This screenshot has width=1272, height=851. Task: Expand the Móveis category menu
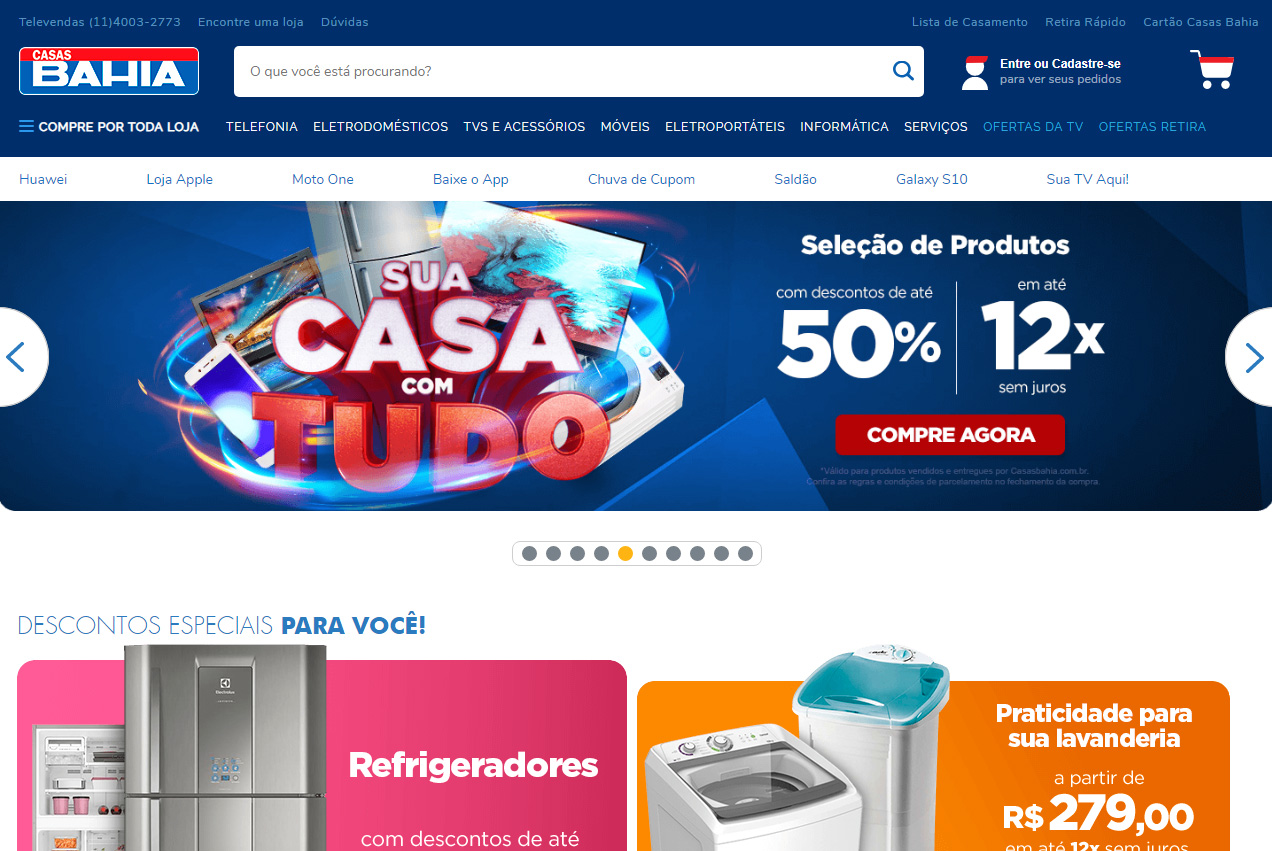(x=625, y=127)
